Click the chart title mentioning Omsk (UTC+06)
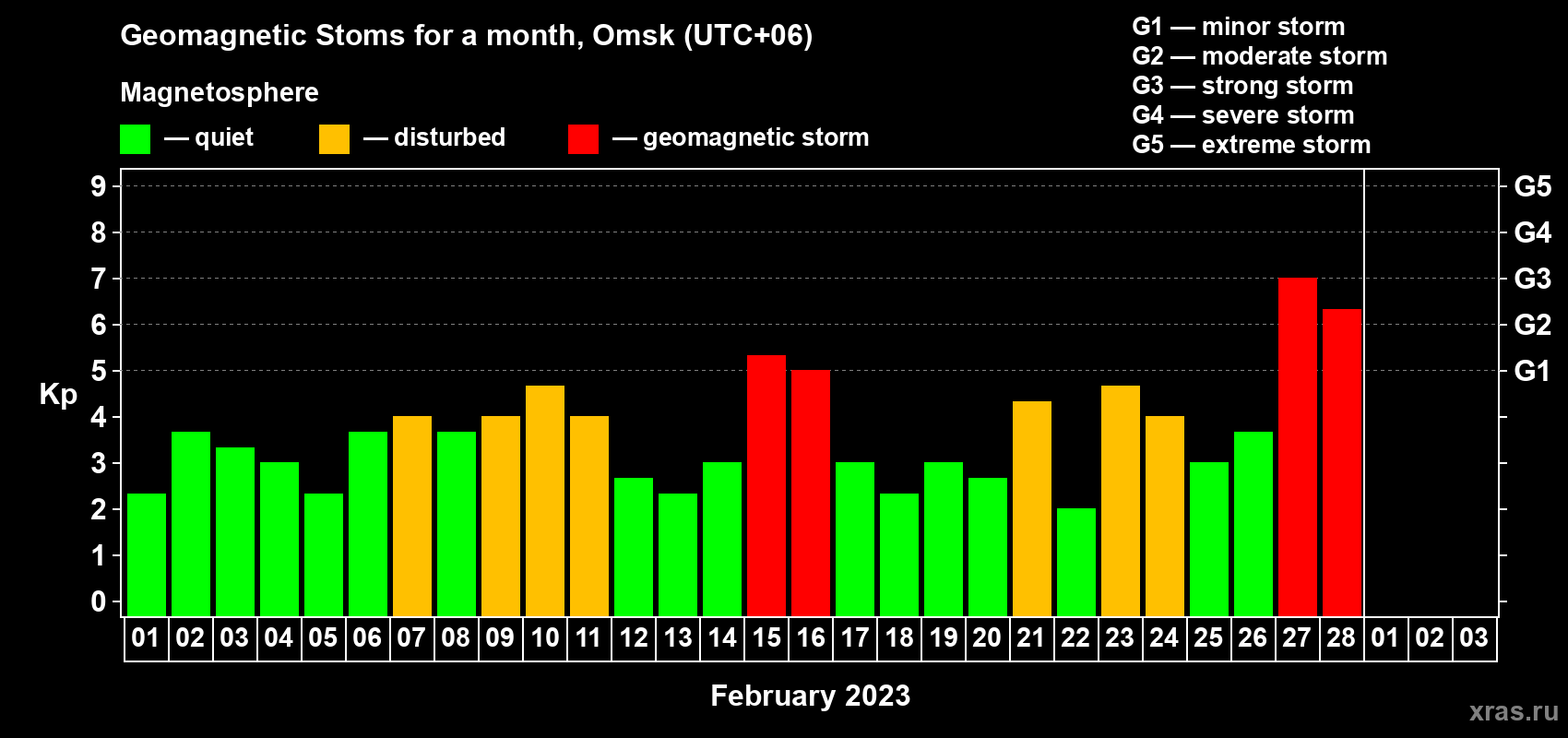Screen dimensions: 1568x738 click(467, 36)
